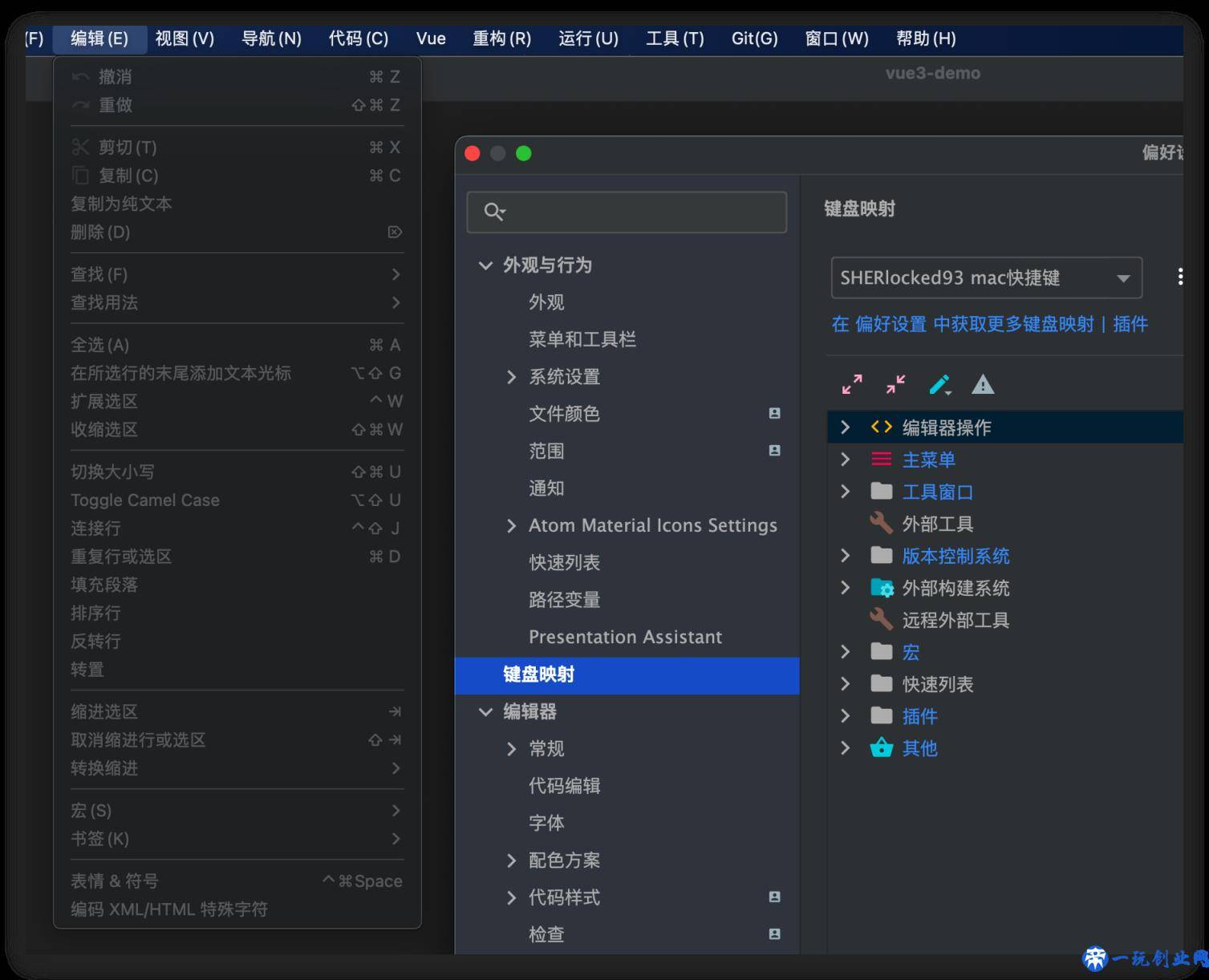Screen dimensions: 1209x980
Task: Open the Vue menu in menu bar
Action: (431, 38)
